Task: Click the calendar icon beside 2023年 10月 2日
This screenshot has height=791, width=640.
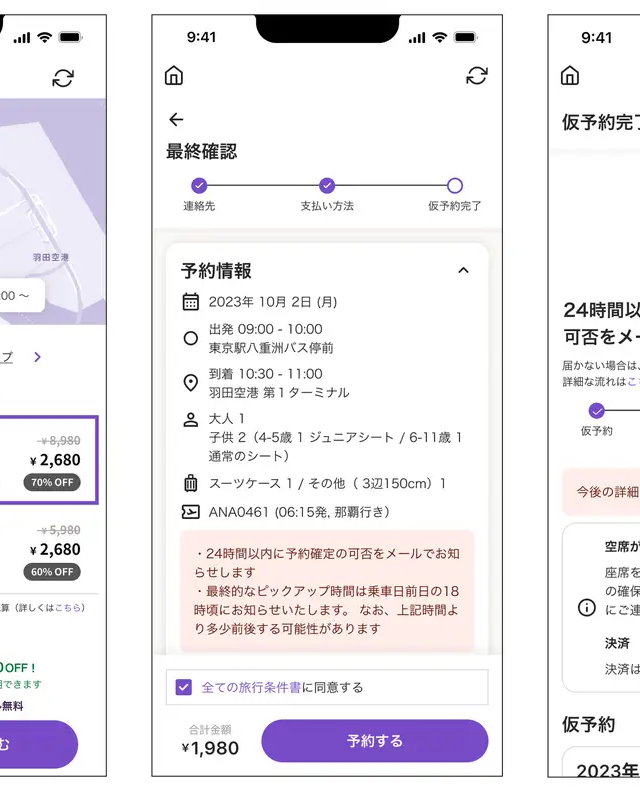Action: (191, 301)
